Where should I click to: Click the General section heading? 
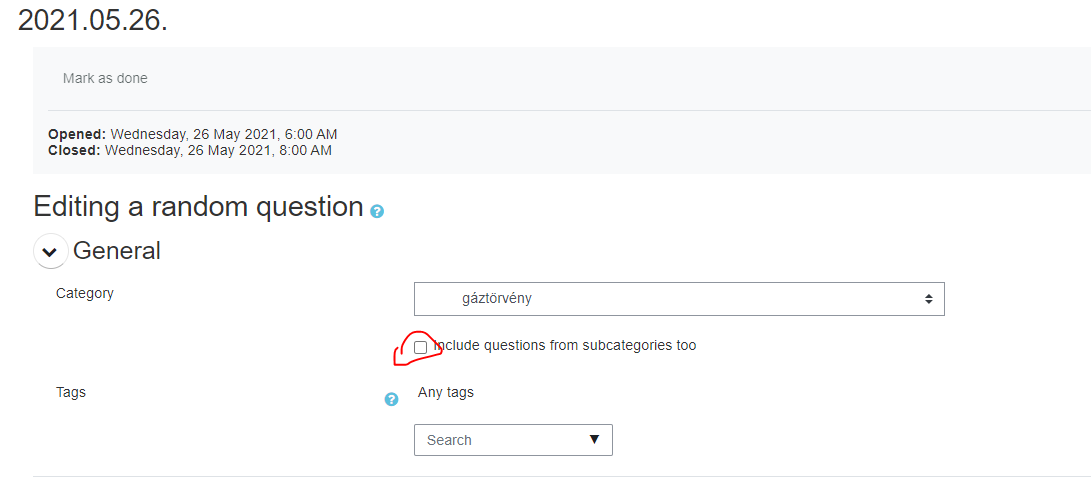117,250
